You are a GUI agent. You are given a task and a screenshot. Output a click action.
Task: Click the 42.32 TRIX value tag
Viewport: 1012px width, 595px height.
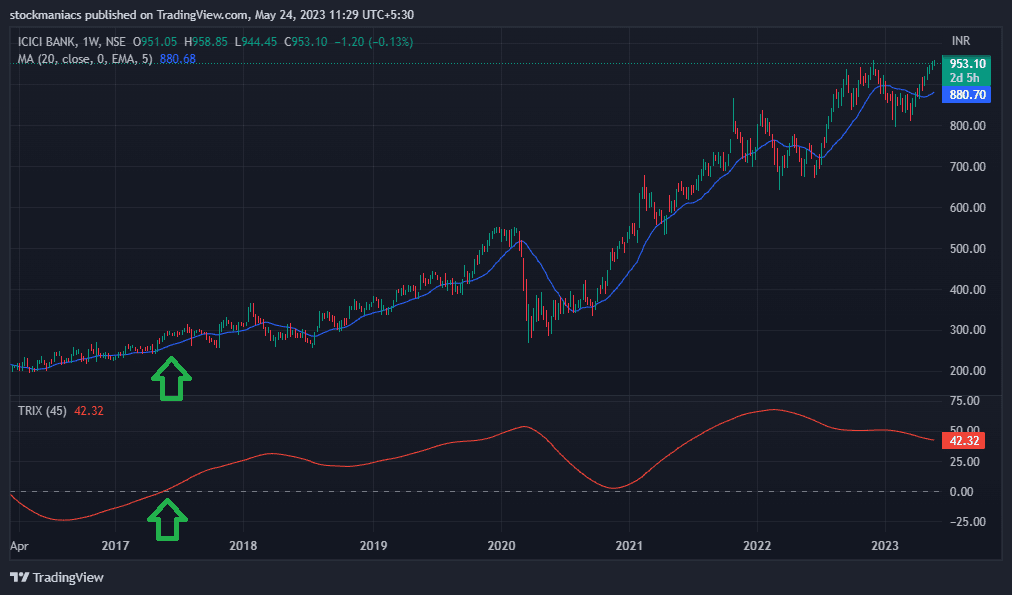tap(964, 441)
